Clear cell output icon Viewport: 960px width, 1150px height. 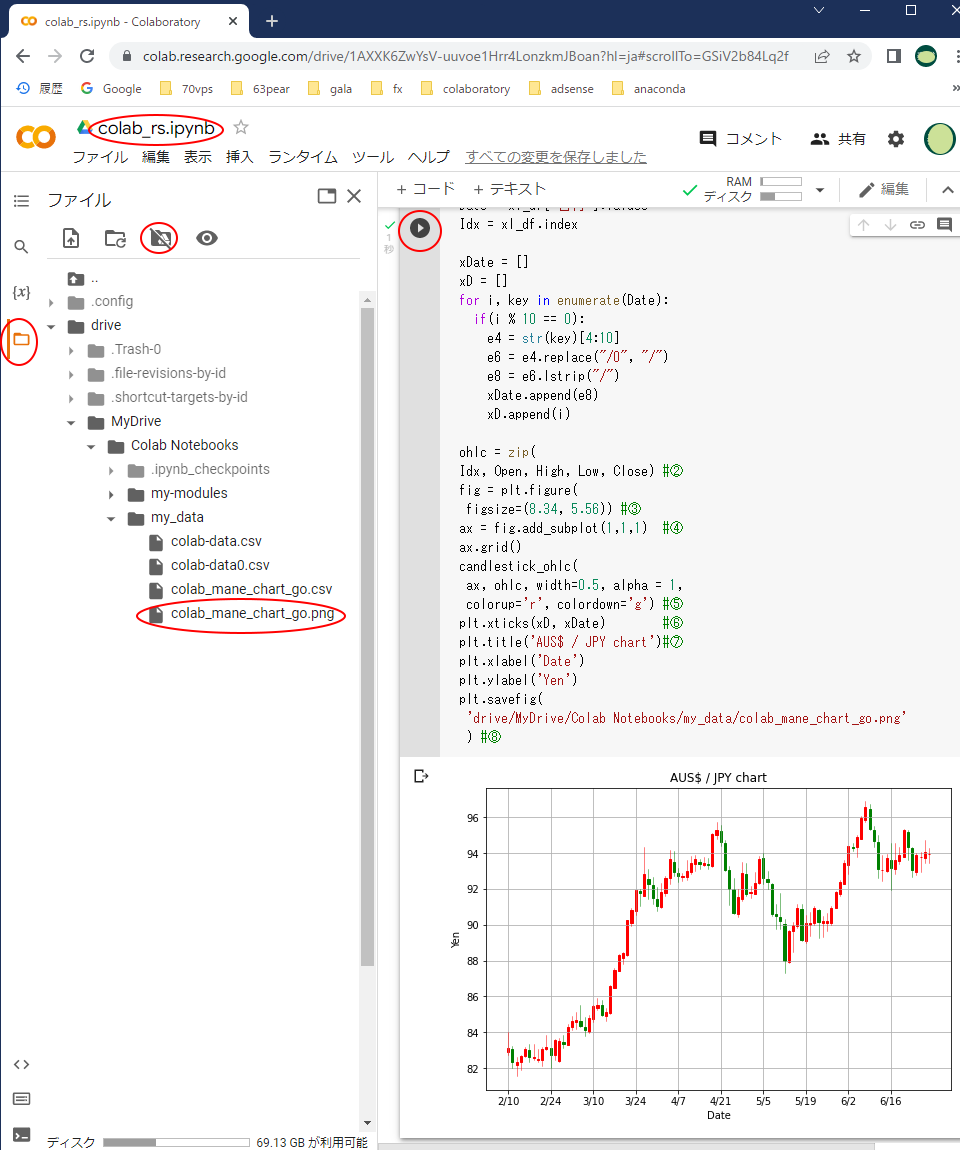tap(421, 776)
